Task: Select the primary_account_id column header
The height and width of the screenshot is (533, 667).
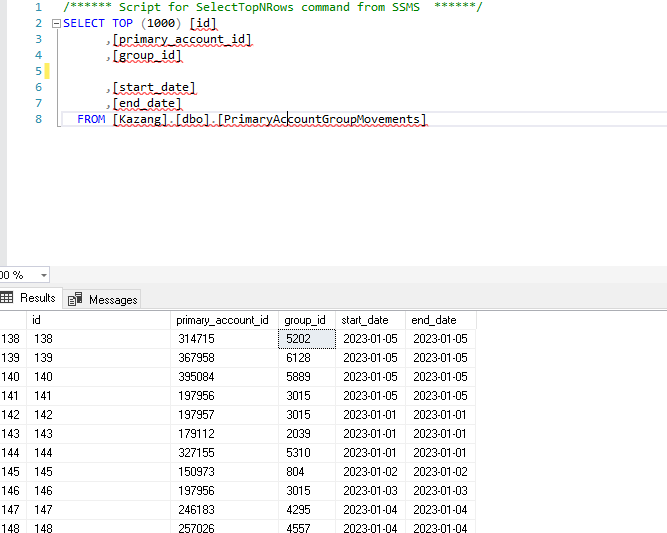Action: click(222, 320)
